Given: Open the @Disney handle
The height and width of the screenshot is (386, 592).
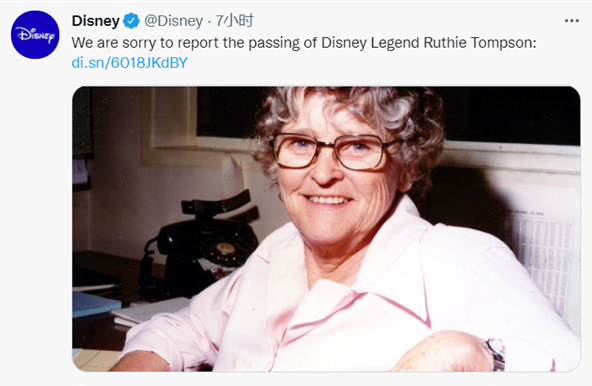Looking at the screenshot, I should [x=174, y=21].
